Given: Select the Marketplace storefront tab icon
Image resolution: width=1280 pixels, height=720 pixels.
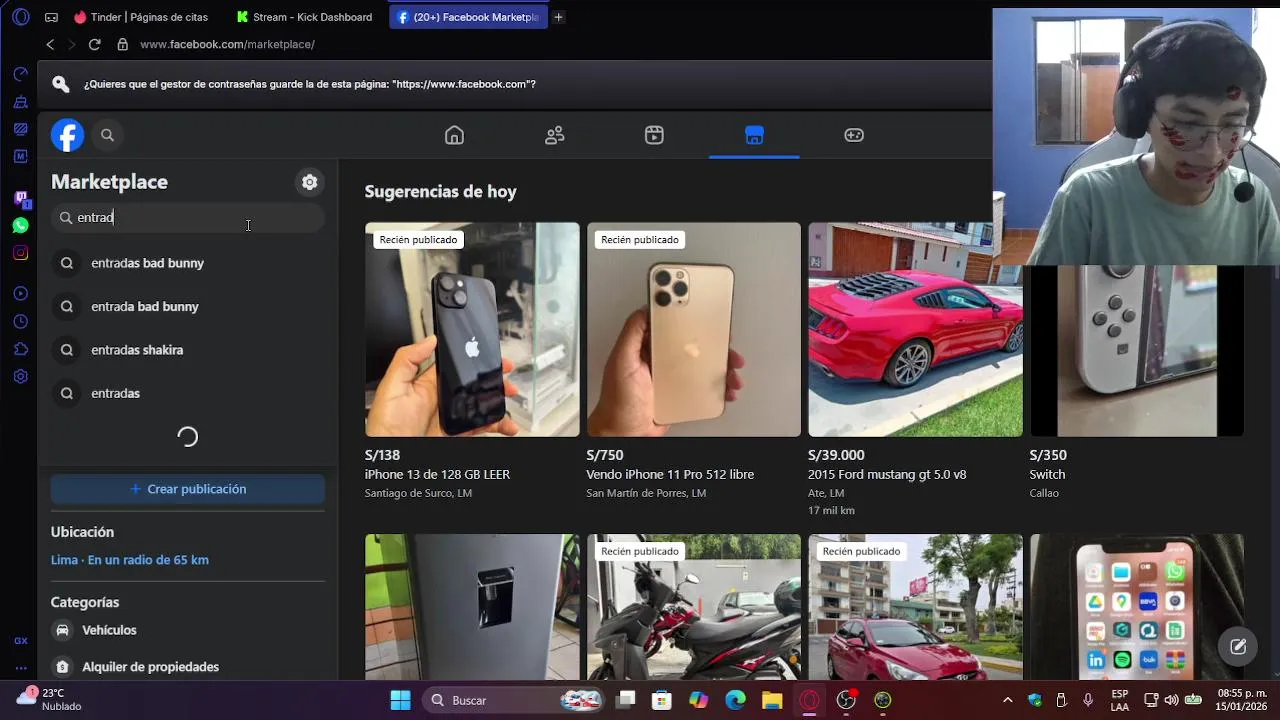Looking at the screenshot, I should coord(754,135).
